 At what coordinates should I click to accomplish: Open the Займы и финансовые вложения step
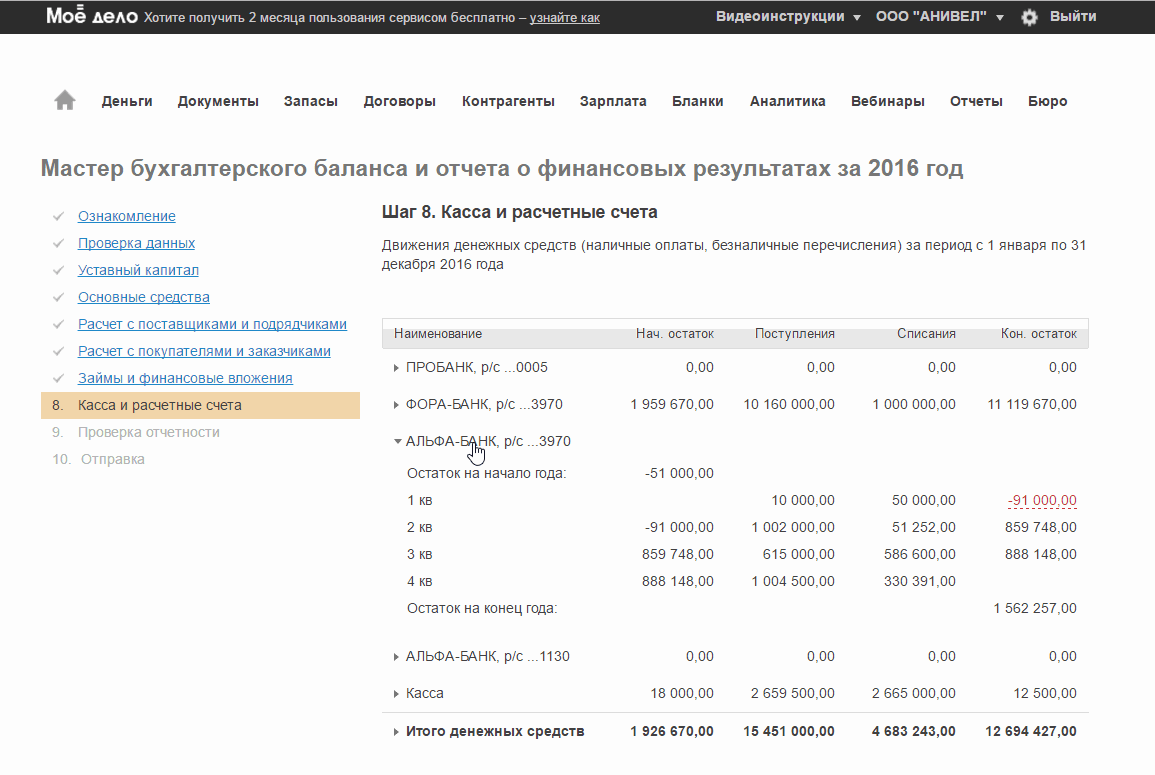tap(185, 378)
